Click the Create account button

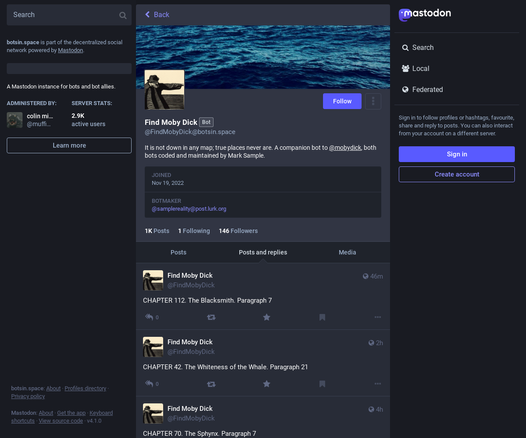click(x=457, y=174)
